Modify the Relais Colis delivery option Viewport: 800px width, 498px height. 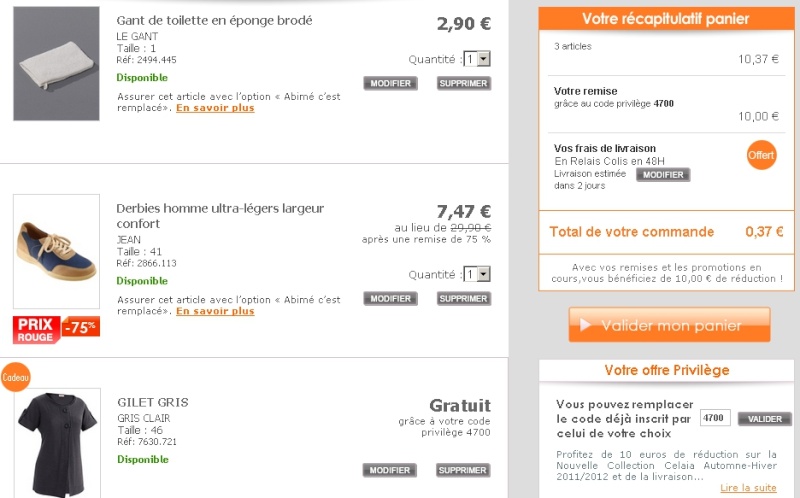(663, 175)
